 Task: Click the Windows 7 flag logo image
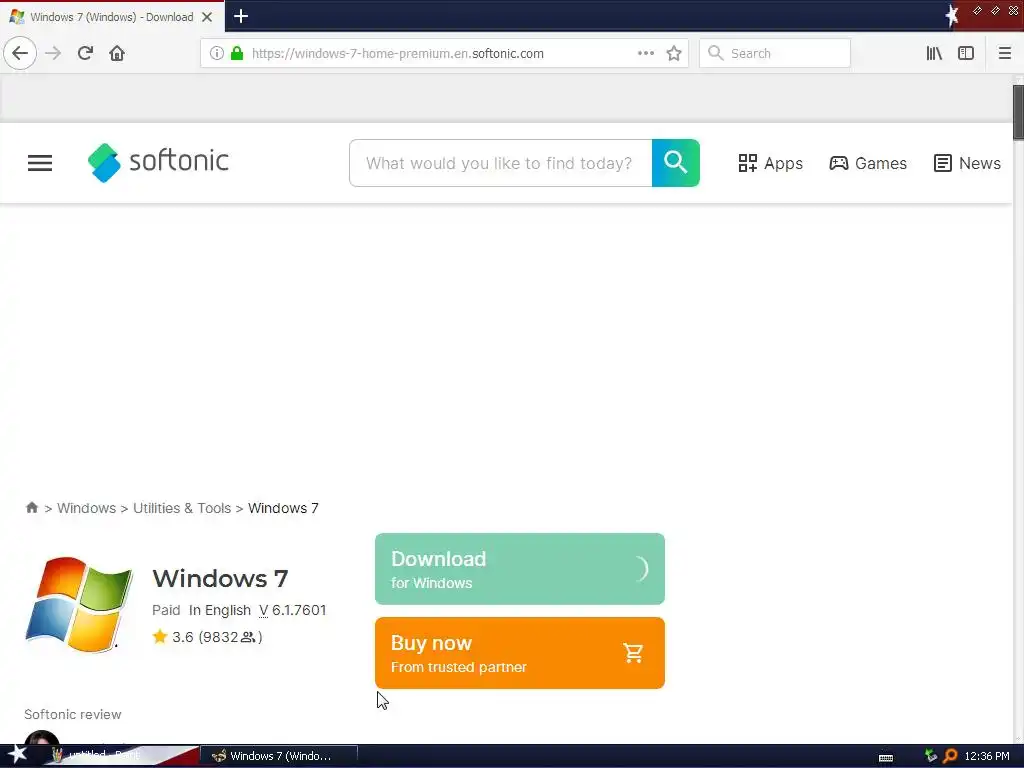tap(79, 604)
